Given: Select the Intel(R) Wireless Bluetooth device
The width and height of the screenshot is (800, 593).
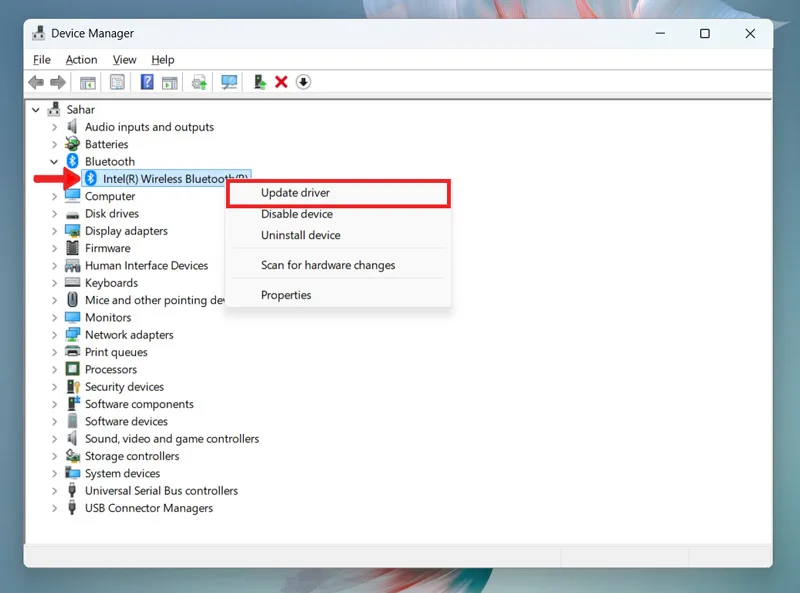Looking at the screenshot, I should [166, 179].
